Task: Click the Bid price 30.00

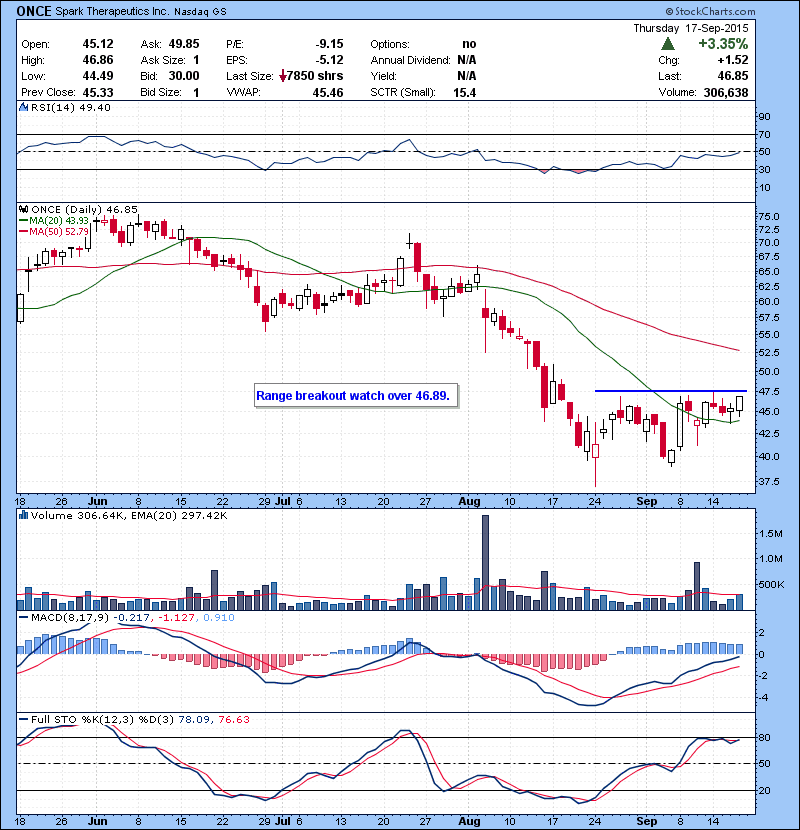Action: click(184, 76)
